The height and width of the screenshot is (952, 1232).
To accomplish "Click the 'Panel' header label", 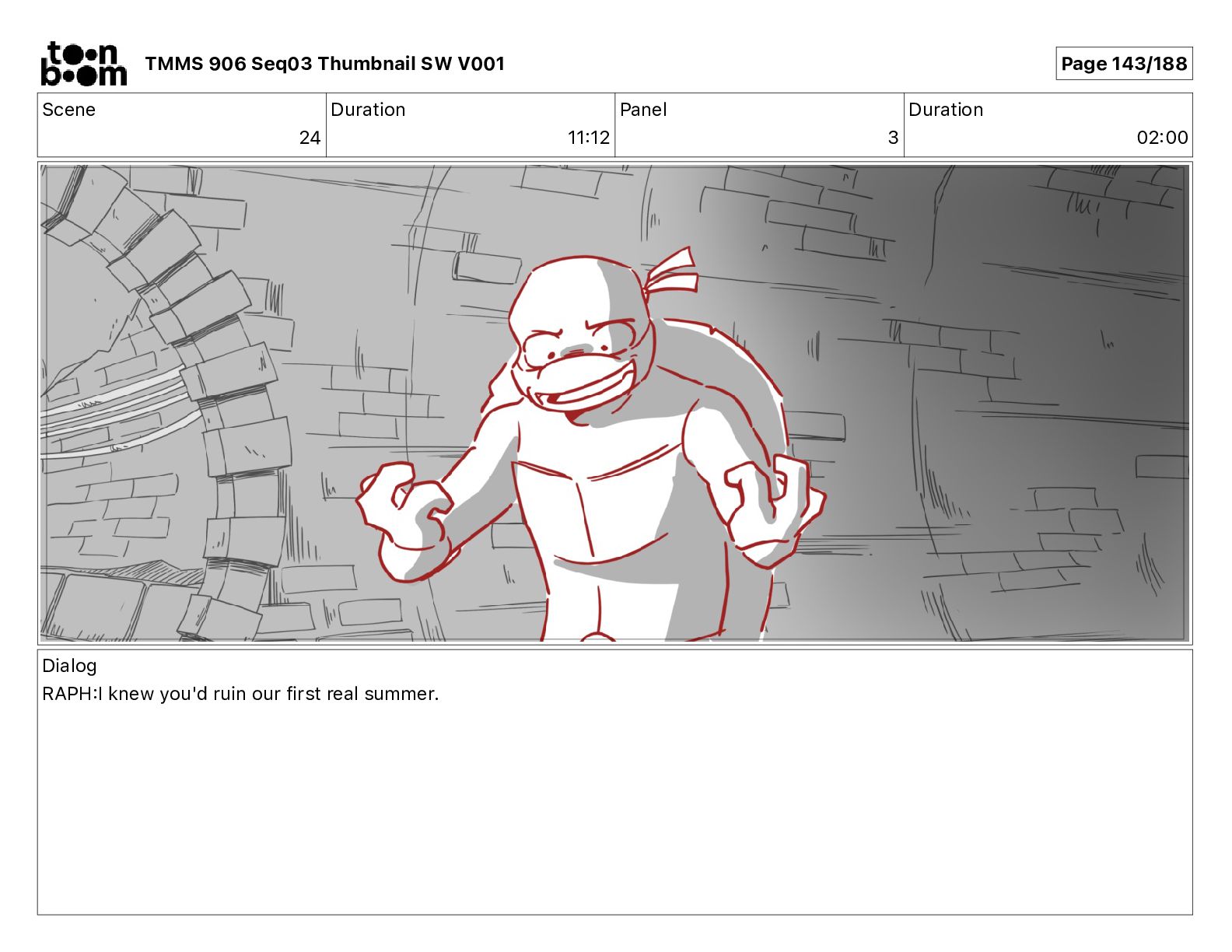I will 643,110.
